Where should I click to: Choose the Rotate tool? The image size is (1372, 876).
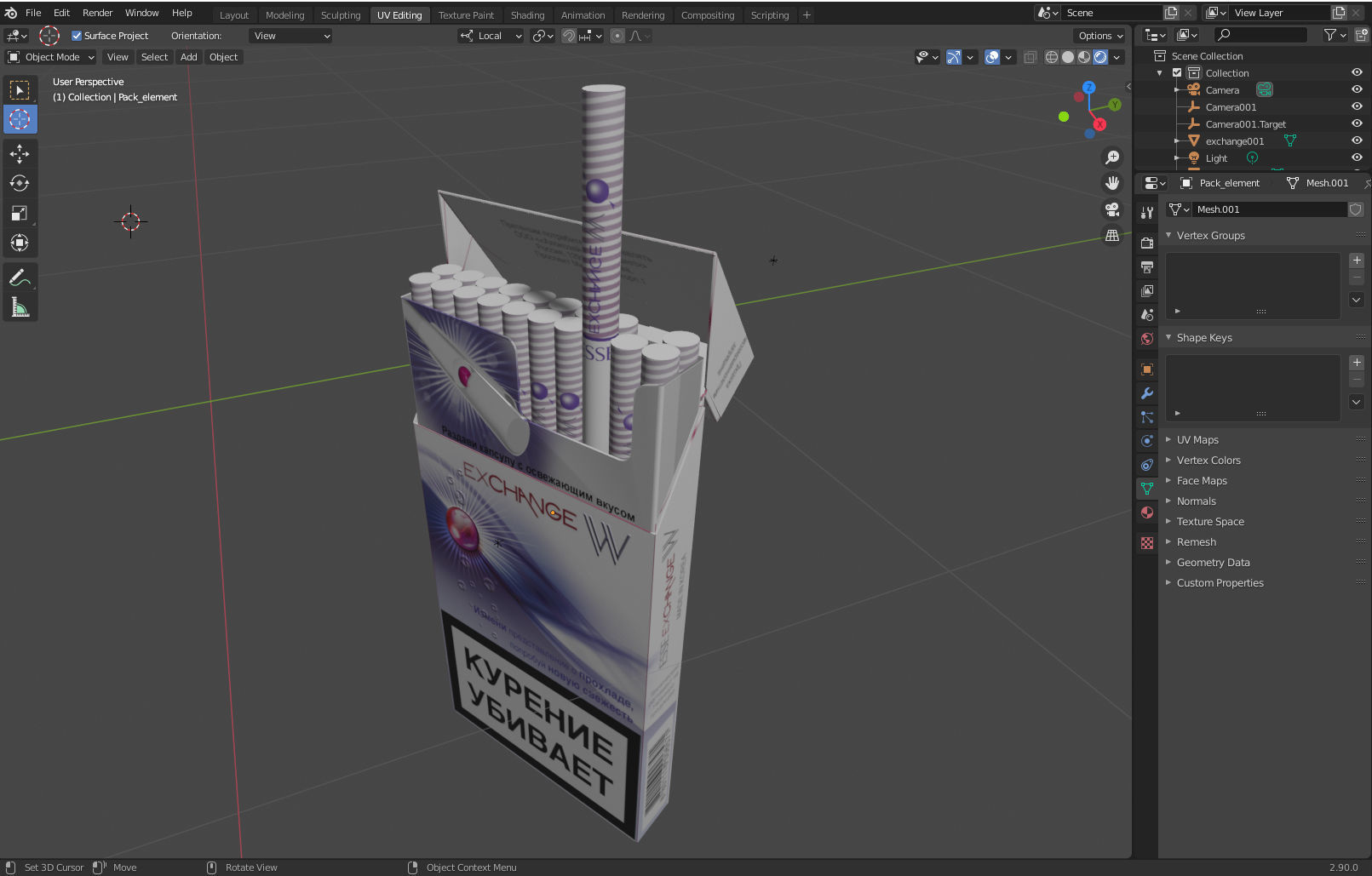coord(20,183)
